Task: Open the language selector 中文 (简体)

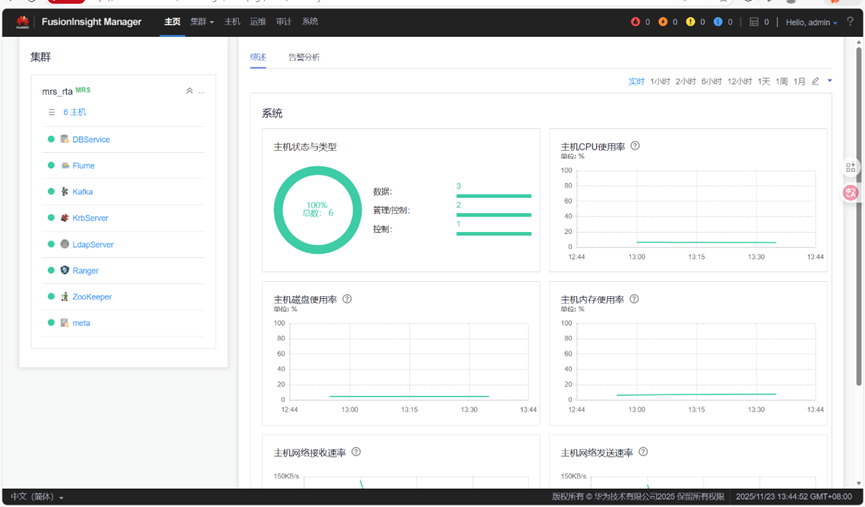Action: click(x=37, y=497)
